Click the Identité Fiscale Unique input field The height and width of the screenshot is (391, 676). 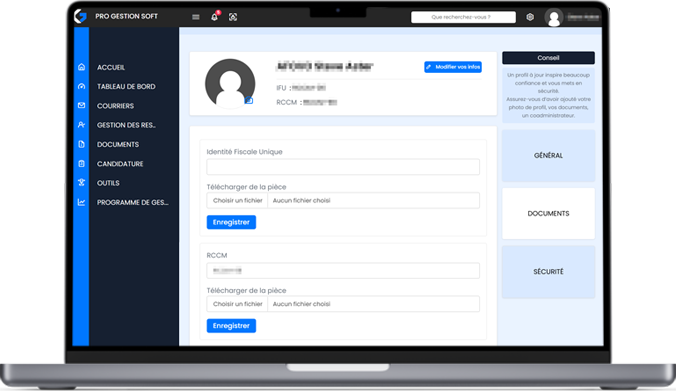tap(343, 167)
